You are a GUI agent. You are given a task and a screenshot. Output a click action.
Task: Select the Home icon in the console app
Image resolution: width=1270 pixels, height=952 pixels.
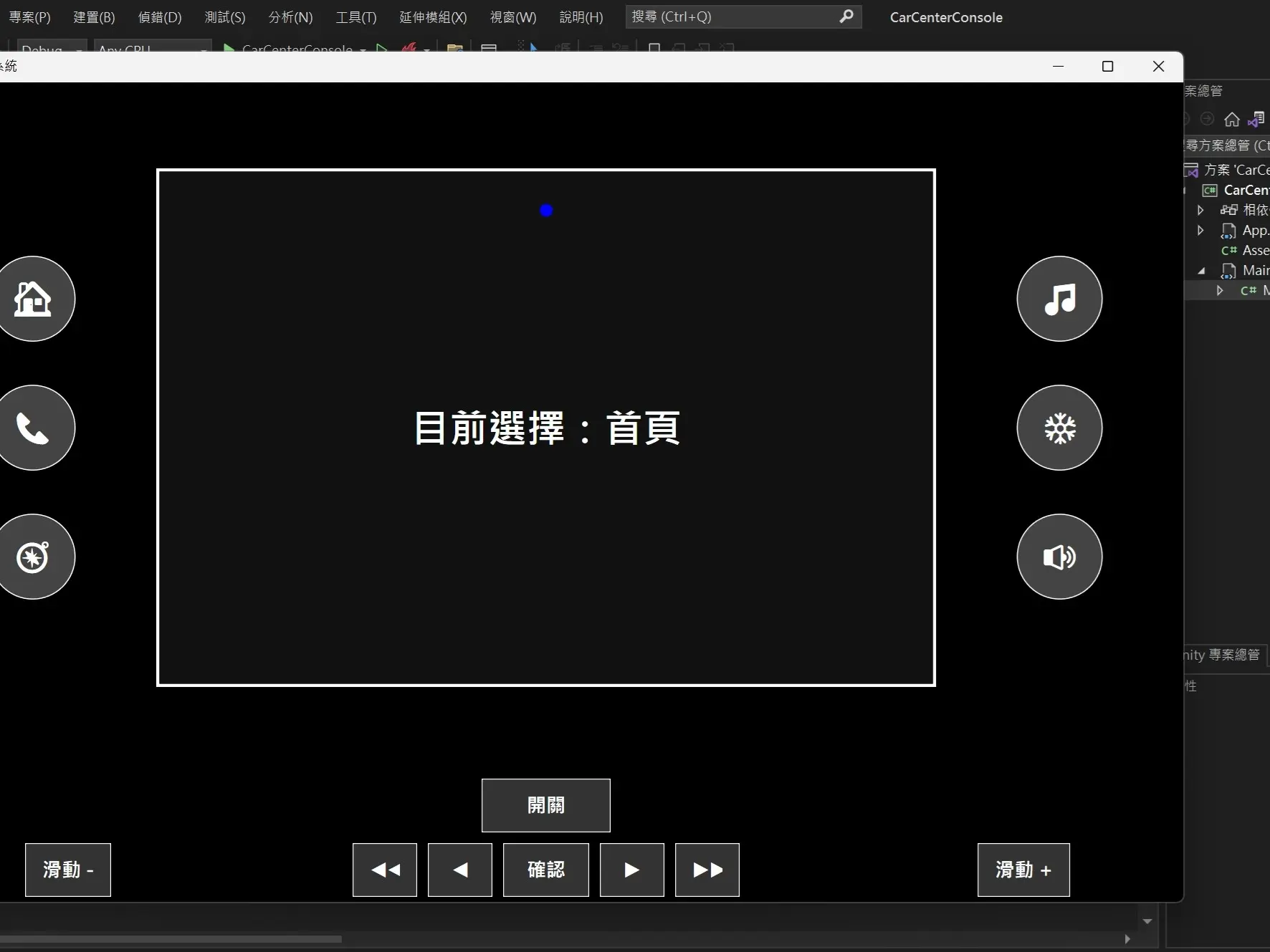[x=33, y=299]
